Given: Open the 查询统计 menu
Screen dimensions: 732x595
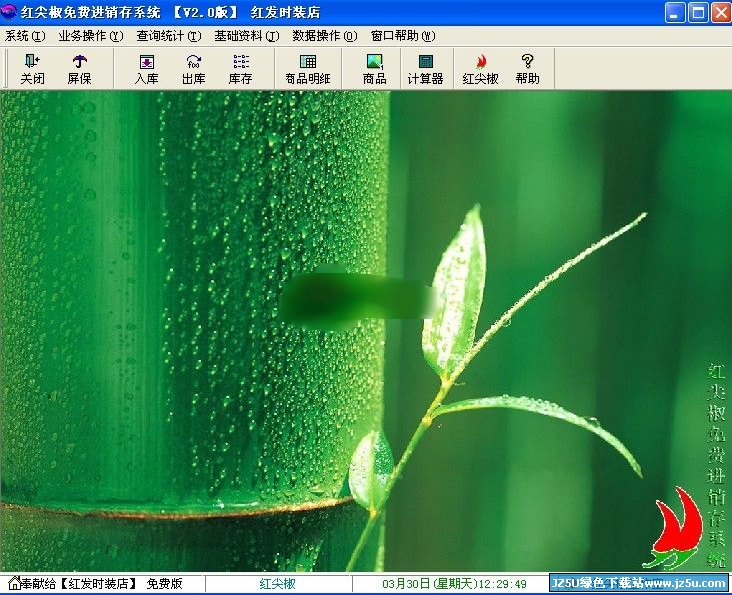Looking at the screenshot, I should [168, 36].
